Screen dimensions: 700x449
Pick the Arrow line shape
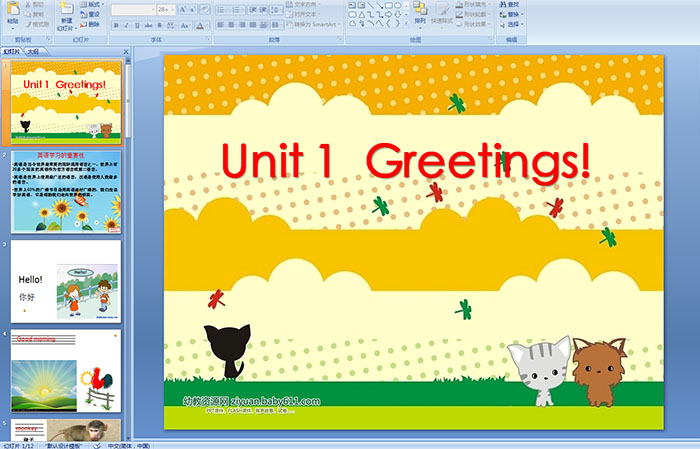[x=379, y=5]
